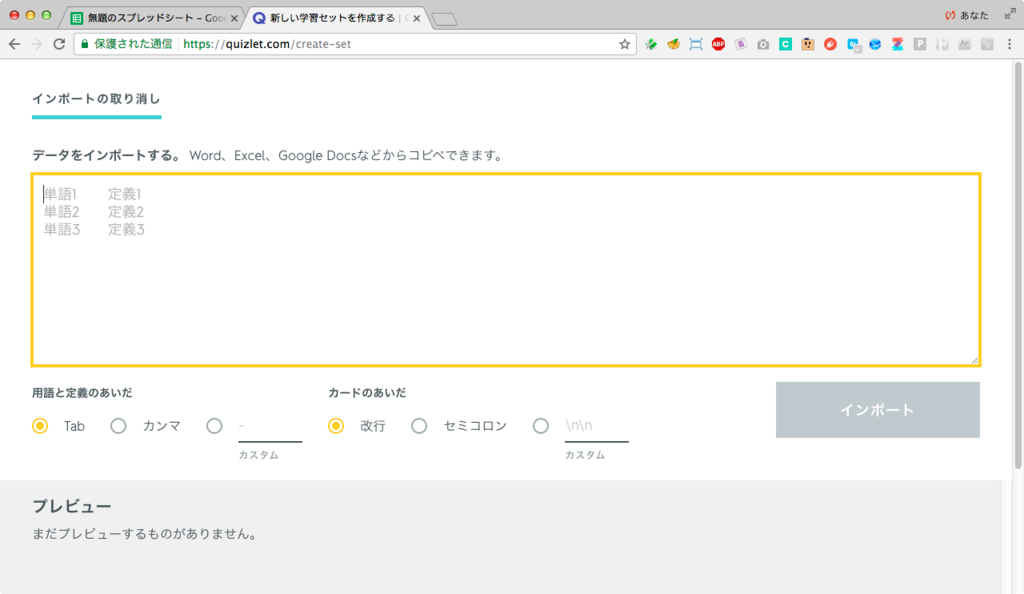Open a new browser tab
1024x594 pixels.
(445, 20)
